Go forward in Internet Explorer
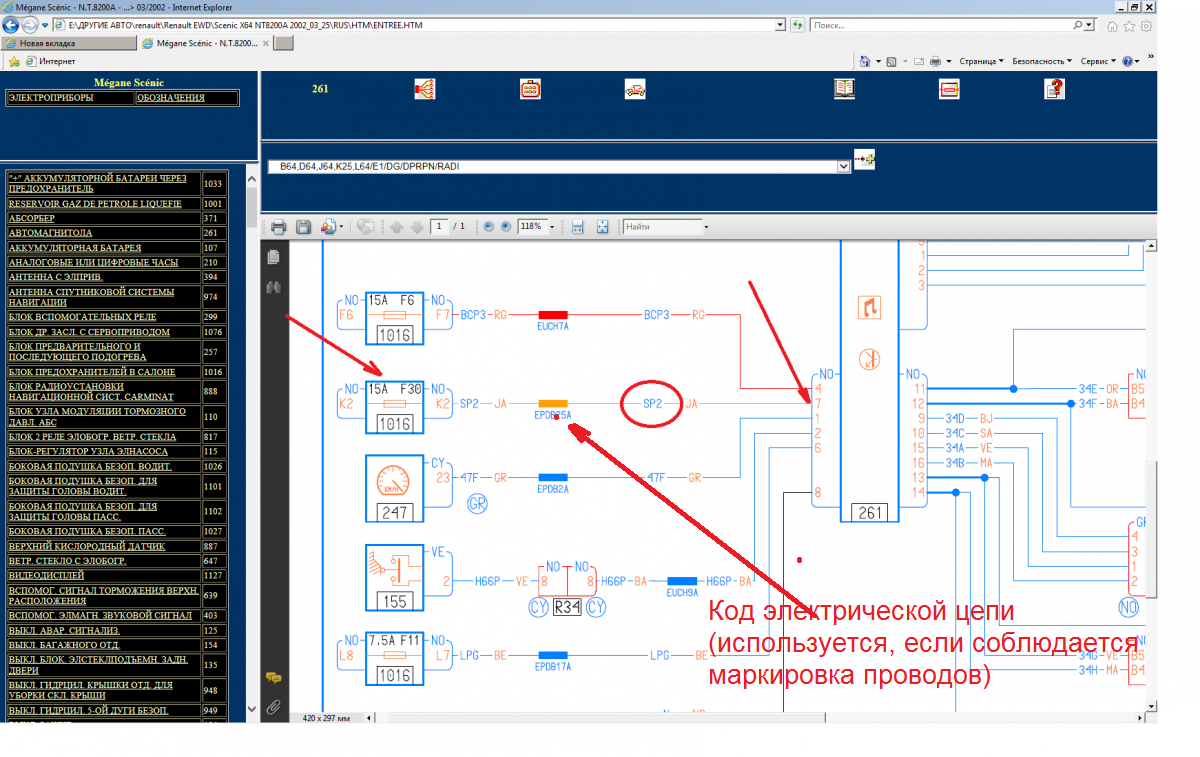The height and width of the screenshot is (757, 1200). (30, 25)
